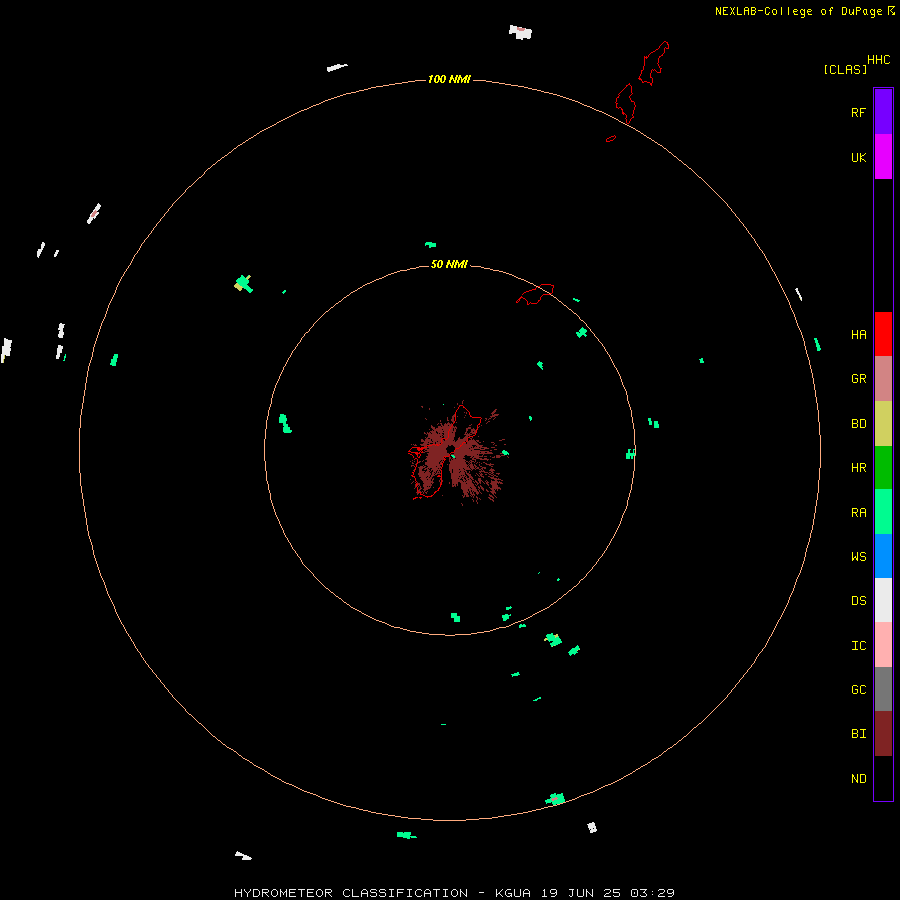Click the RF legend label
The width and height of the screenshot is (900, 900).
(858, 113)
